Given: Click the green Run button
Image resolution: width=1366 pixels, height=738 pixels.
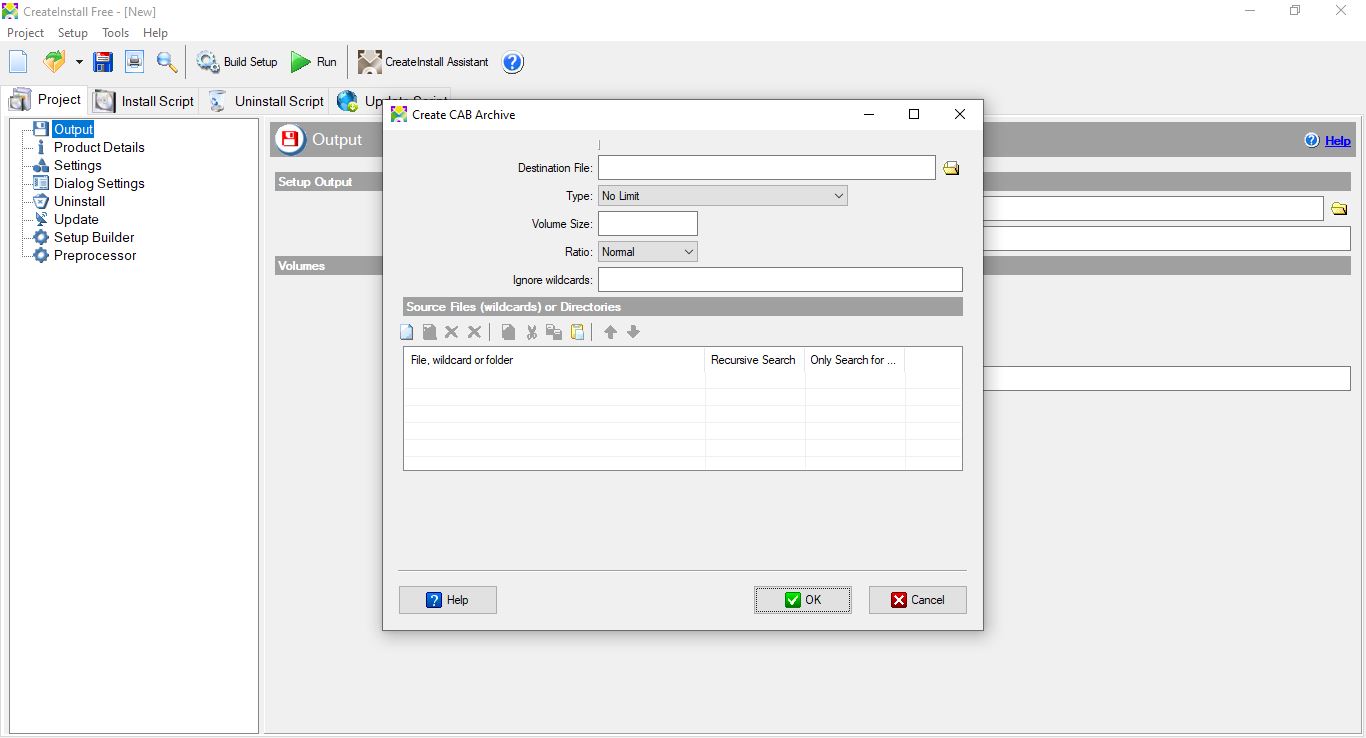Looking at the screenshot, I should [314, 62].
